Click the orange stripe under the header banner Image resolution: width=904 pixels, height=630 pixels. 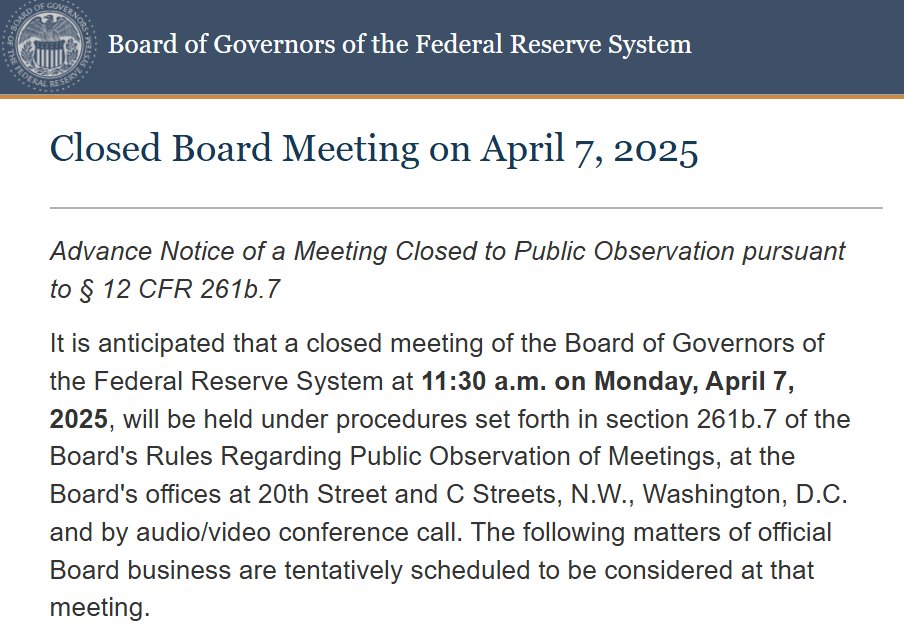click(x=452, y=96)
